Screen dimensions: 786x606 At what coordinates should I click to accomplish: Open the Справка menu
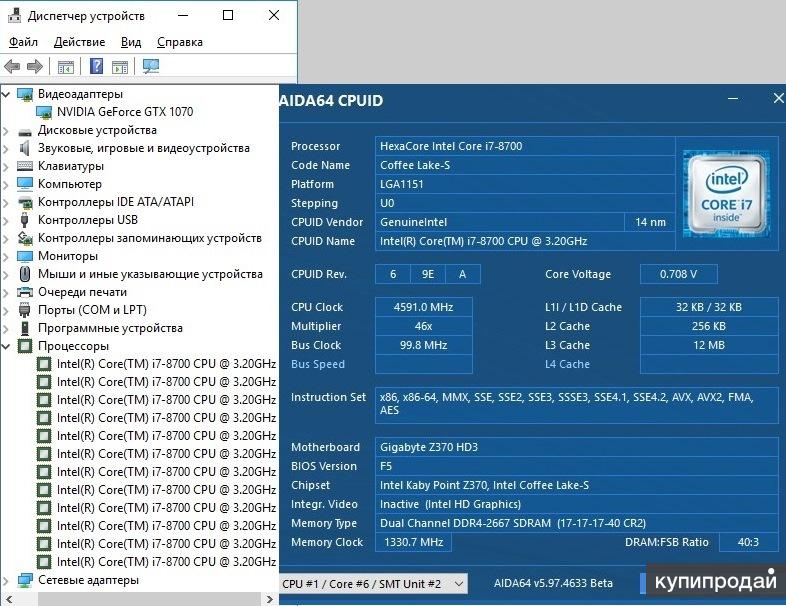[180, 42]
